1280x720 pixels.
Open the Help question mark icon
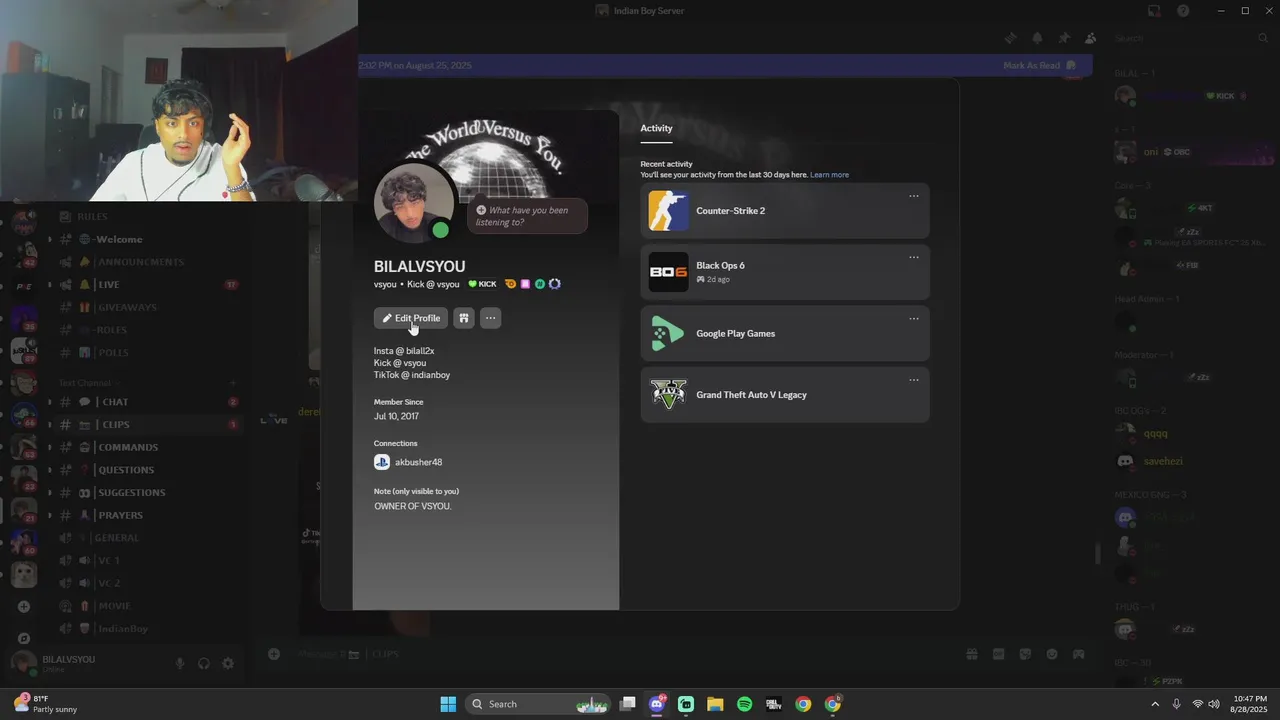point(1183,11)
